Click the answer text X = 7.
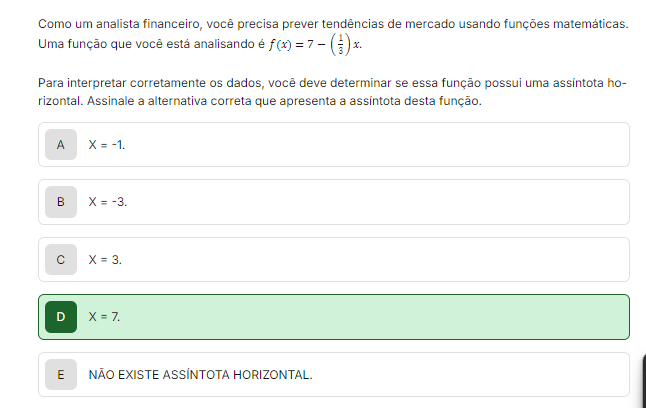Viewport: 646px width, 408px height. (104, 317)
